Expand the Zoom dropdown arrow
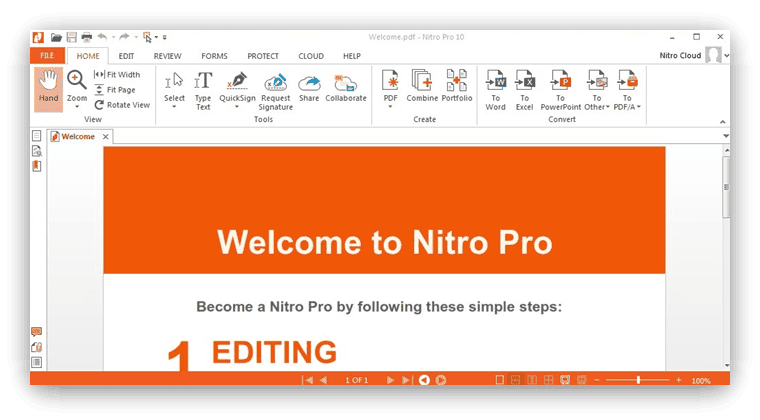Image resolution: width=760 pixels, height=420 pixels. click(77, 107)
